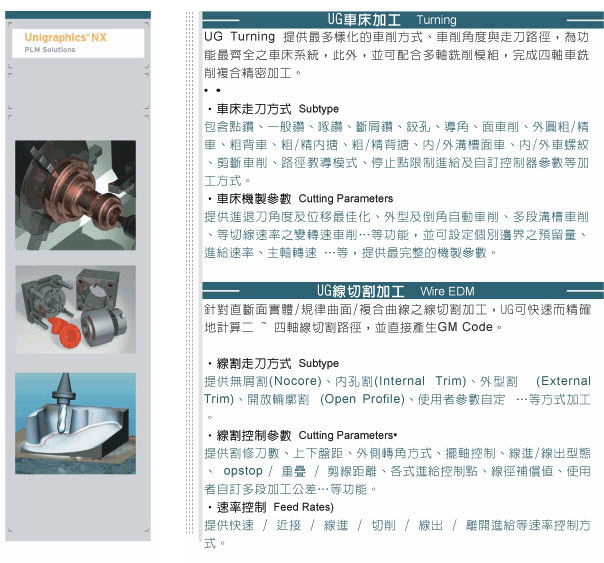604x563 pixels.
Task: Click the text 者自訂多段加工公差
Action: [260, 489]
